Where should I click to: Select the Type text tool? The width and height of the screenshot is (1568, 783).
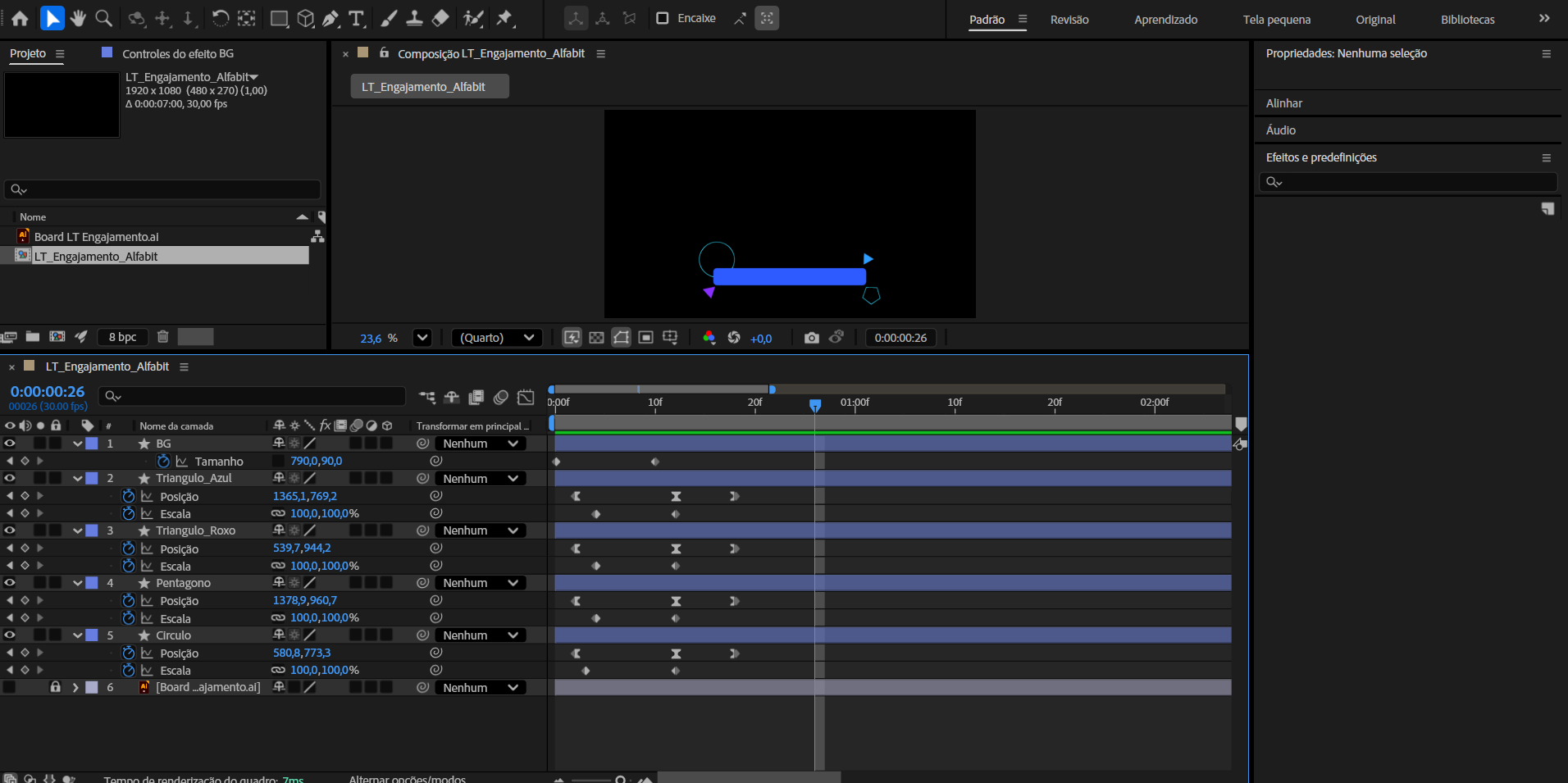pos(356,19)
